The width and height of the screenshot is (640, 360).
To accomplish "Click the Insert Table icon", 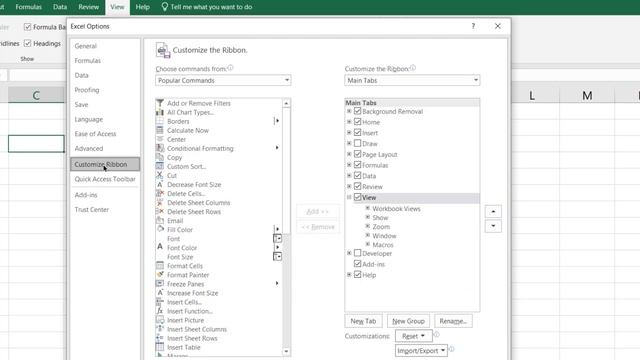I will 160,347.
